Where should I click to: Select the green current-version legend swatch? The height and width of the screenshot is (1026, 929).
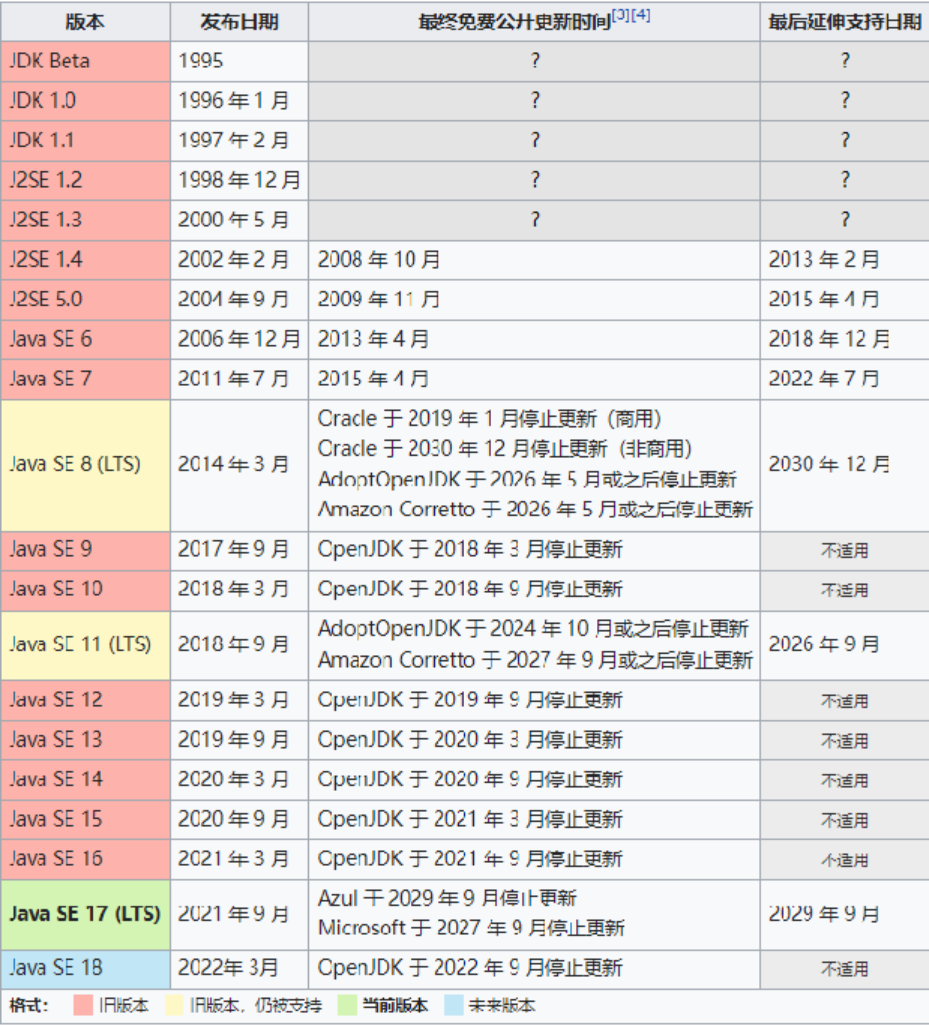[347, 1005]
